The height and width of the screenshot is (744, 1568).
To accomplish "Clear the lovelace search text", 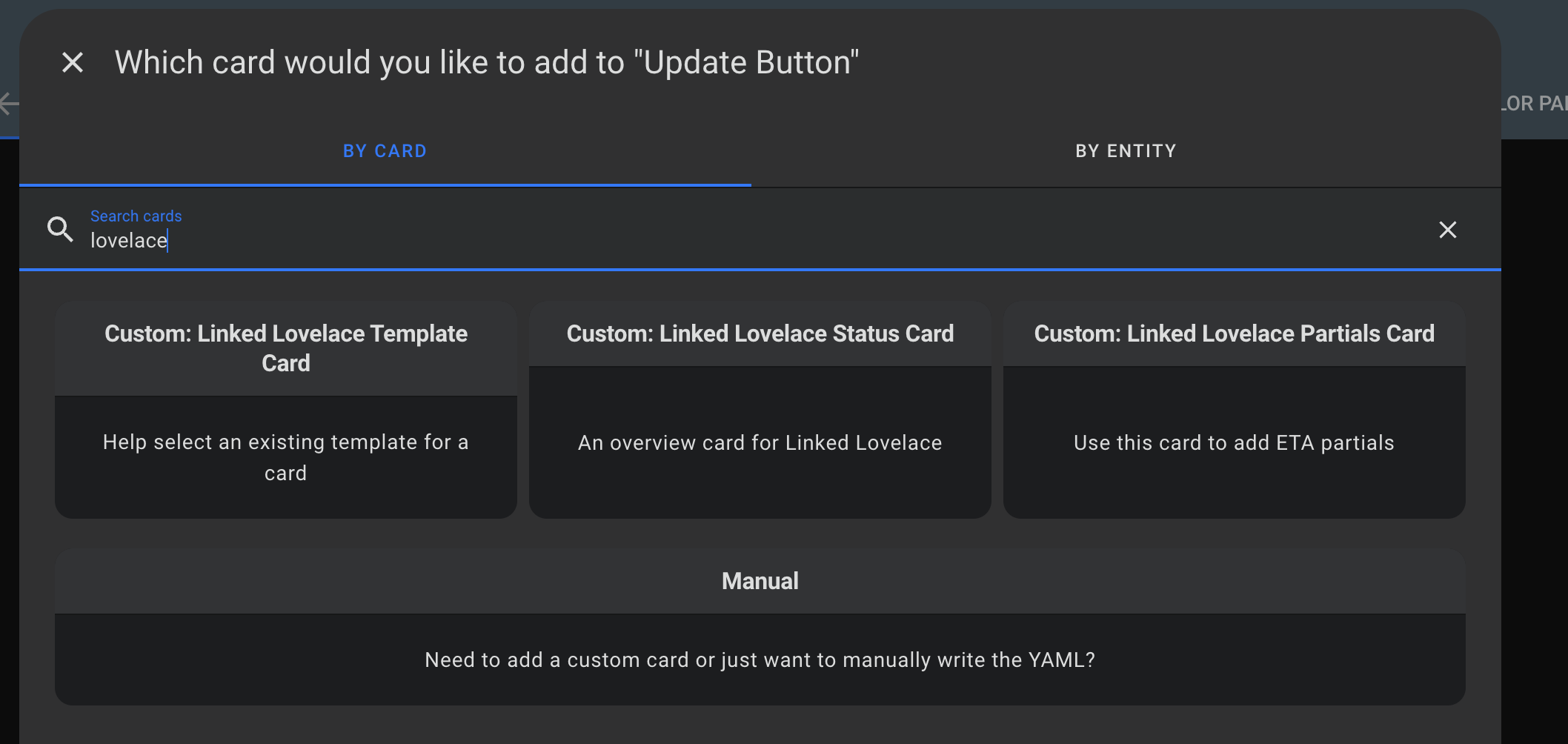I will click(x=1447, y=230).
